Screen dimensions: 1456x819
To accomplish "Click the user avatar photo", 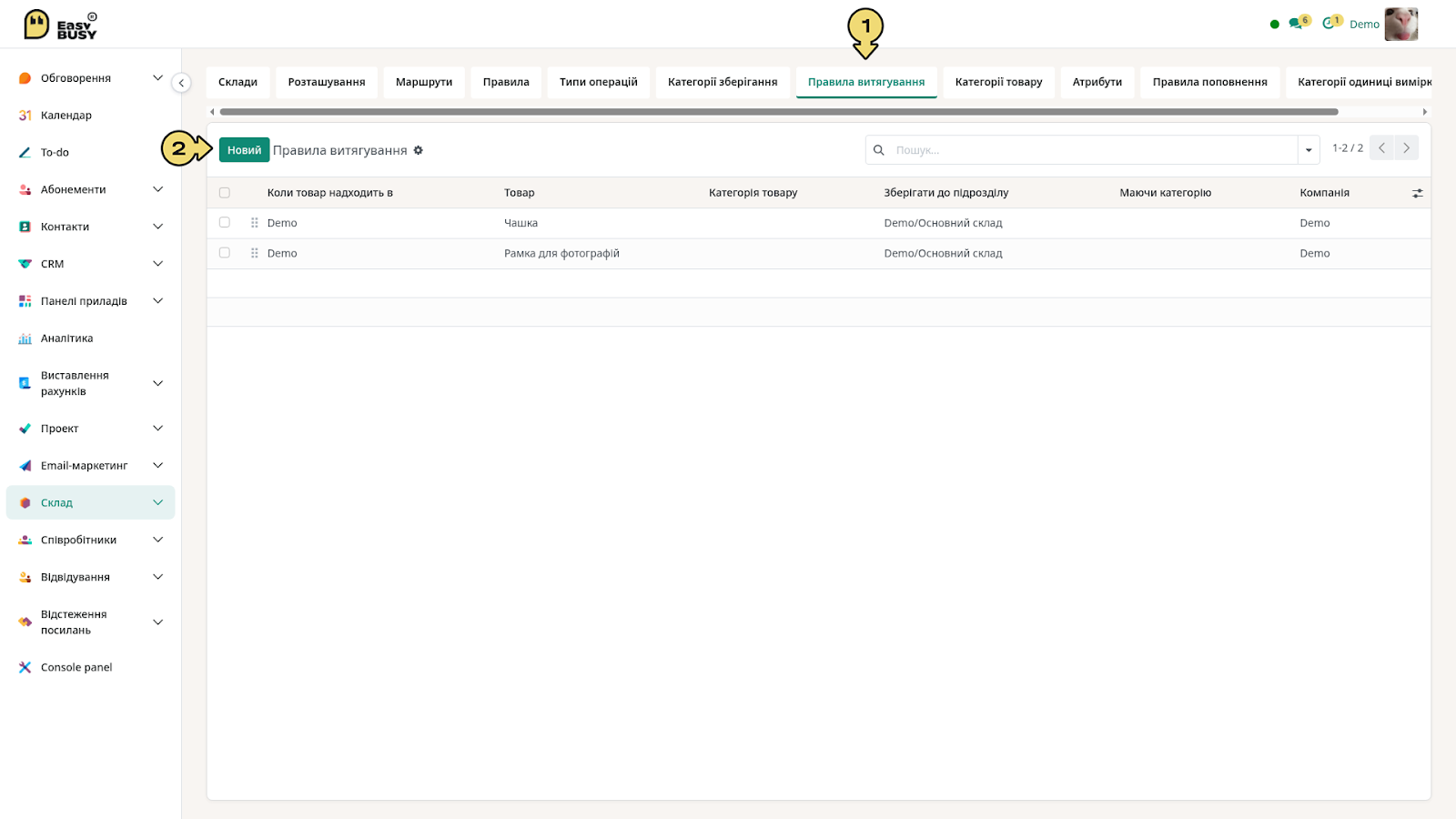I will point(1401,25).
